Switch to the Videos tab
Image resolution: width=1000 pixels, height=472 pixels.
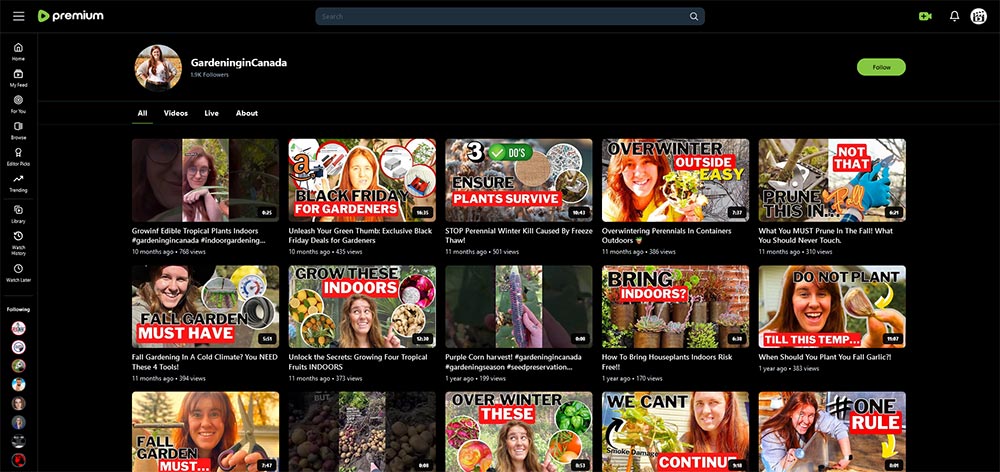tap(175, 113)
